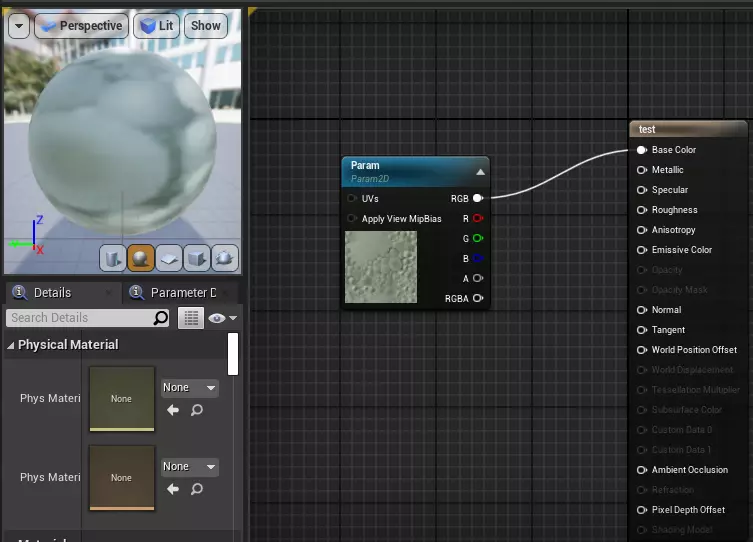Viewport: 753px width, 542px height.
Task: Browse to the second Phys Material asset (magnifier)
Action: (197, 489)
